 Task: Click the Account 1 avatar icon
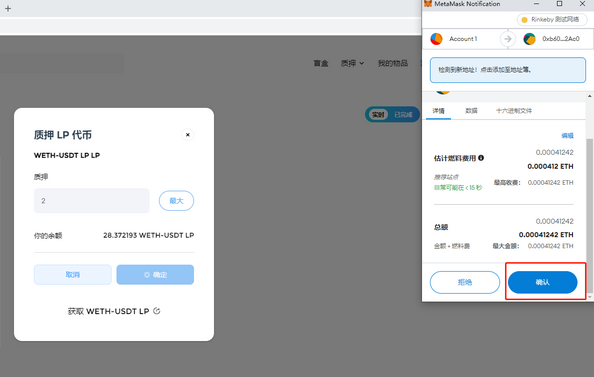[436, 39]
